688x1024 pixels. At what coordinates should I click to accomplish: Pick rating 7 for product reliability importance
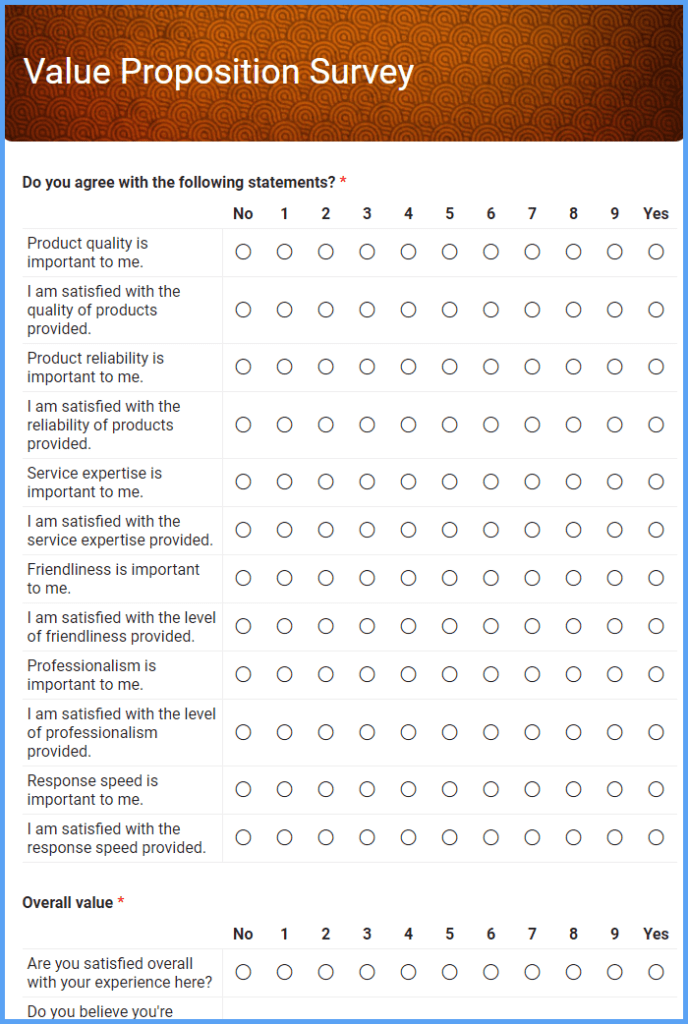coord(531,366)
